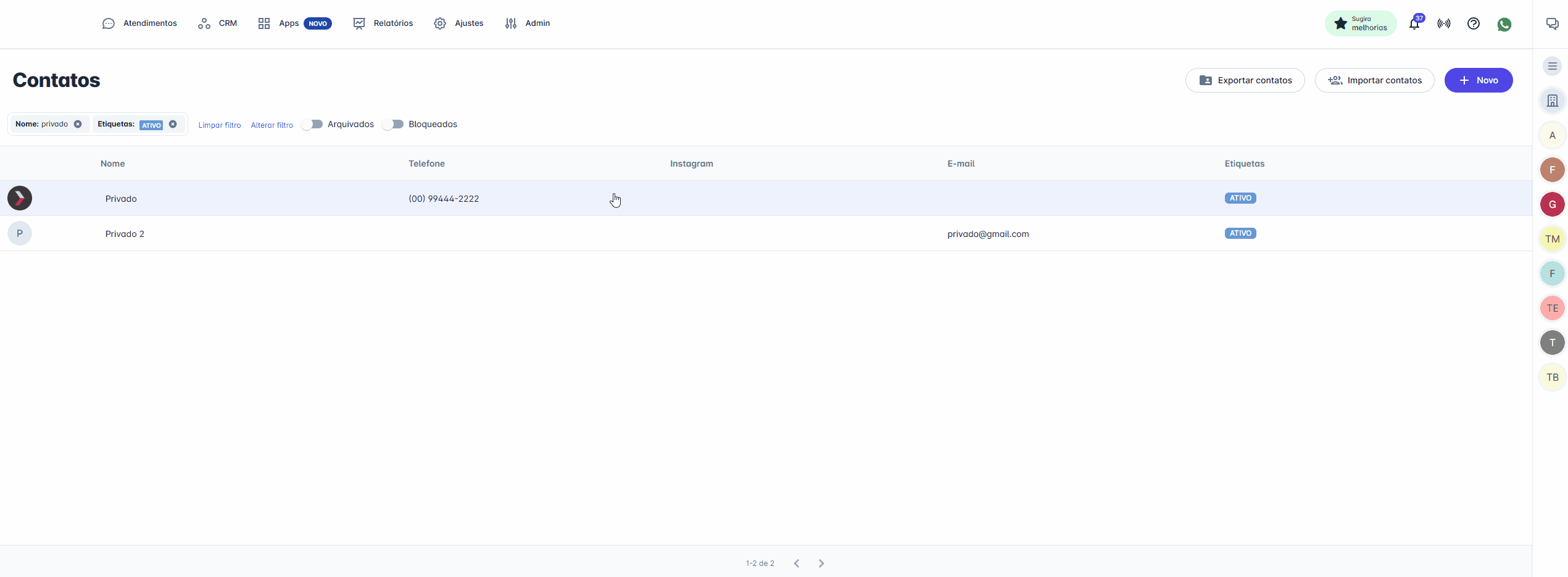The width and height of the screenshot is (1568, 577).
Task: Click the building icon in the right sidebar
Action: (x=1552, y=101)
